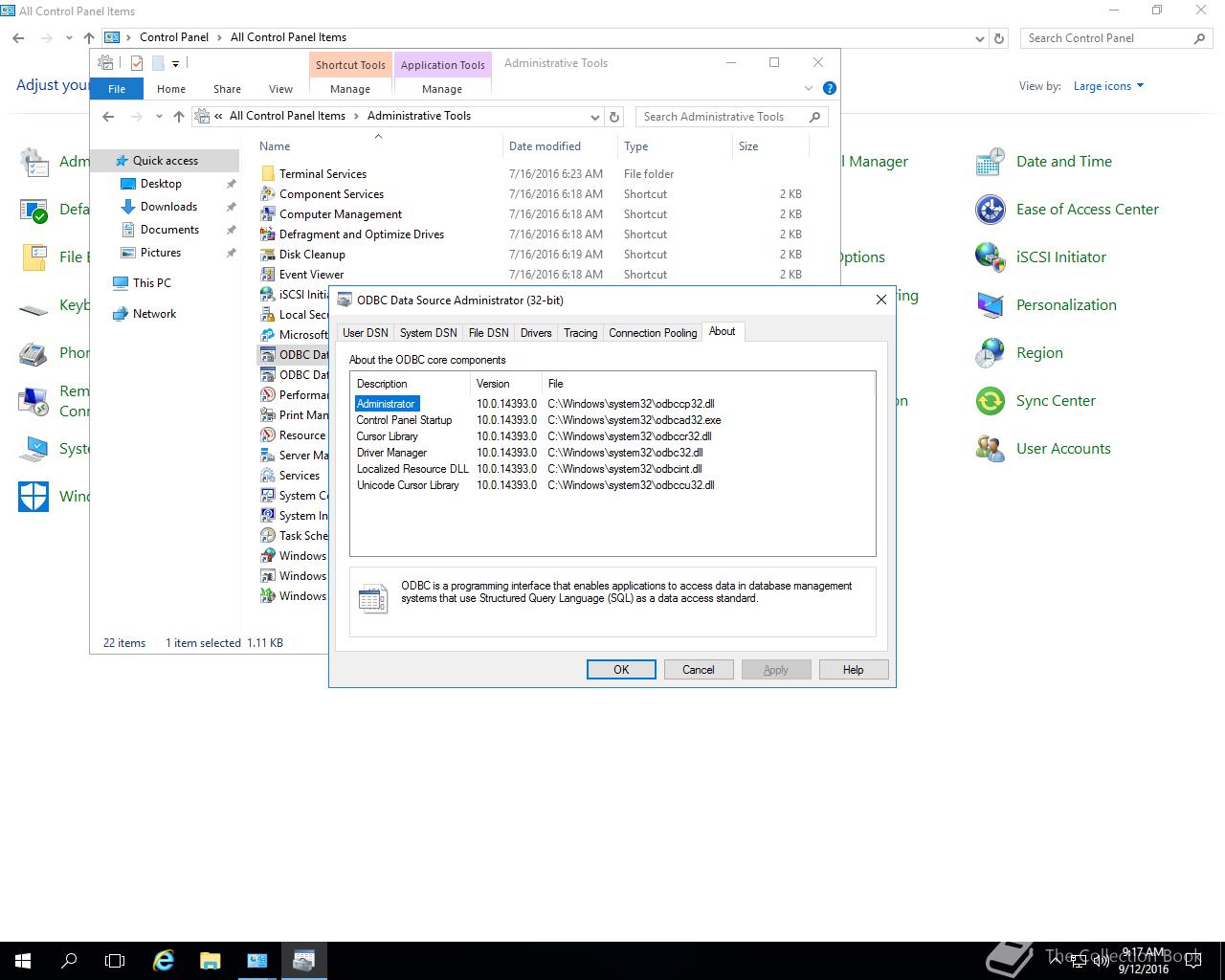This screenshot has width=1225, height=980.
Task: Launch Internet Explorer from taskbar
Action: [x=164, y=960]
